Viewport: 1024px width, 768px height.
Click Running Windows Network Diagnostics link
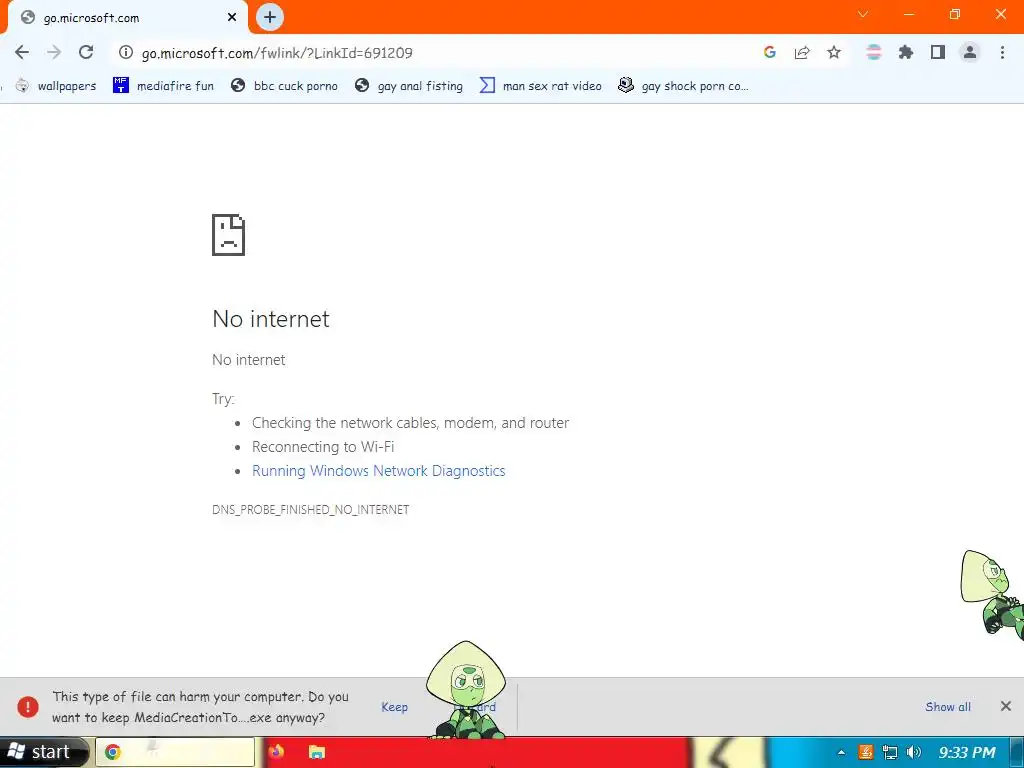point(378,471)
